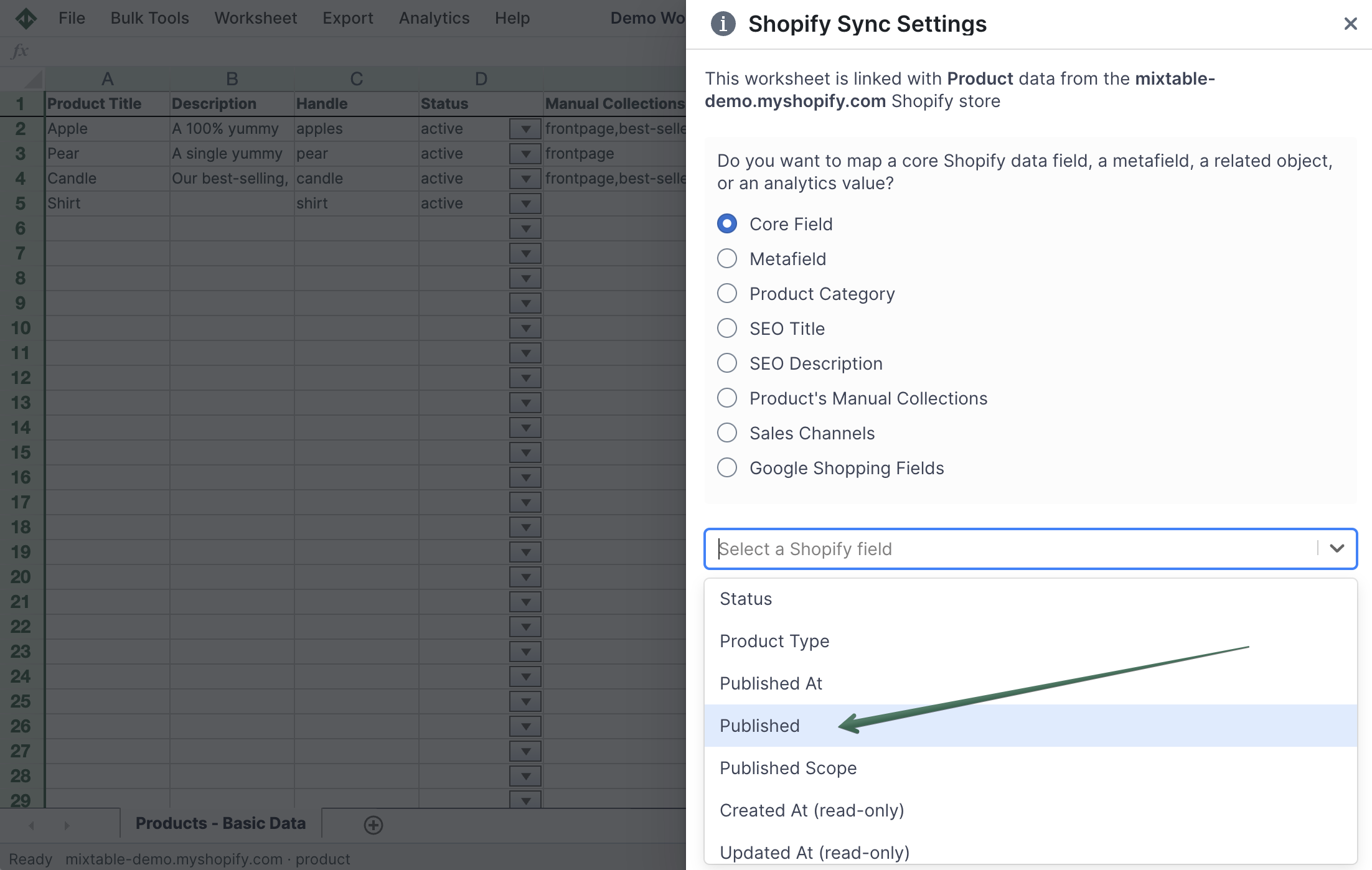Select the Metafield radio option

tap(726, 258)
